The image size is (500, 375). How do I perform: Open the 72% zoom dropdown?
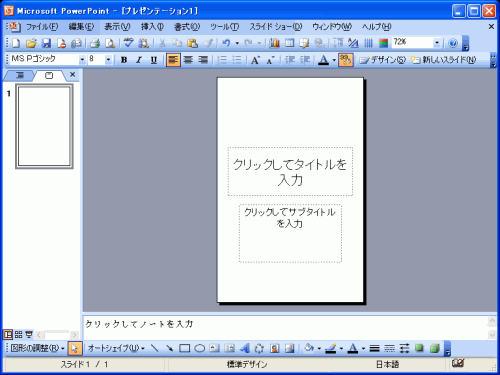point(437,43)
